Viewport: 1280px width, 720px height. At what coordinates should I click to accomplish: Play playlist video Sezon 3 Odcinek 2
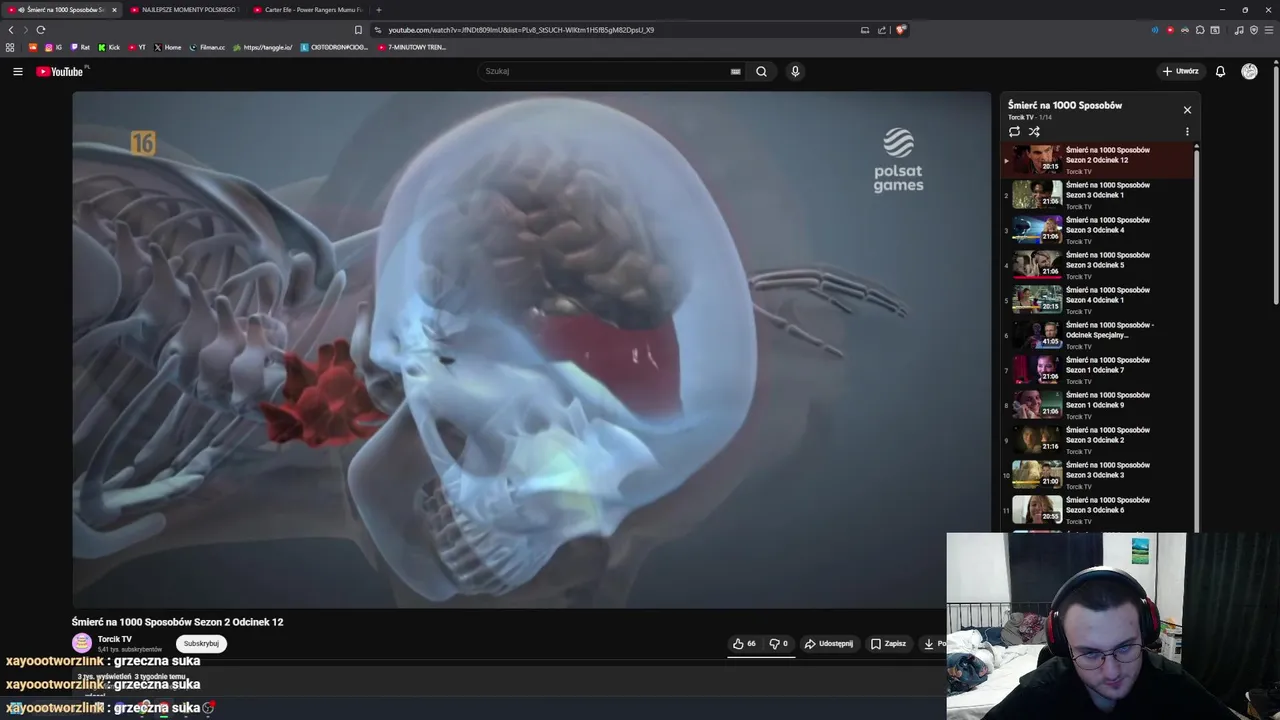pyautogui.click(x=1097, y=440)
